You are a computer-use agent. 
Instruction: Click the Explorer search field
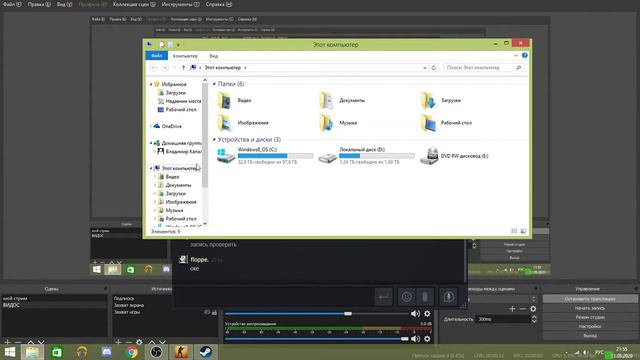tap(483, 68)
